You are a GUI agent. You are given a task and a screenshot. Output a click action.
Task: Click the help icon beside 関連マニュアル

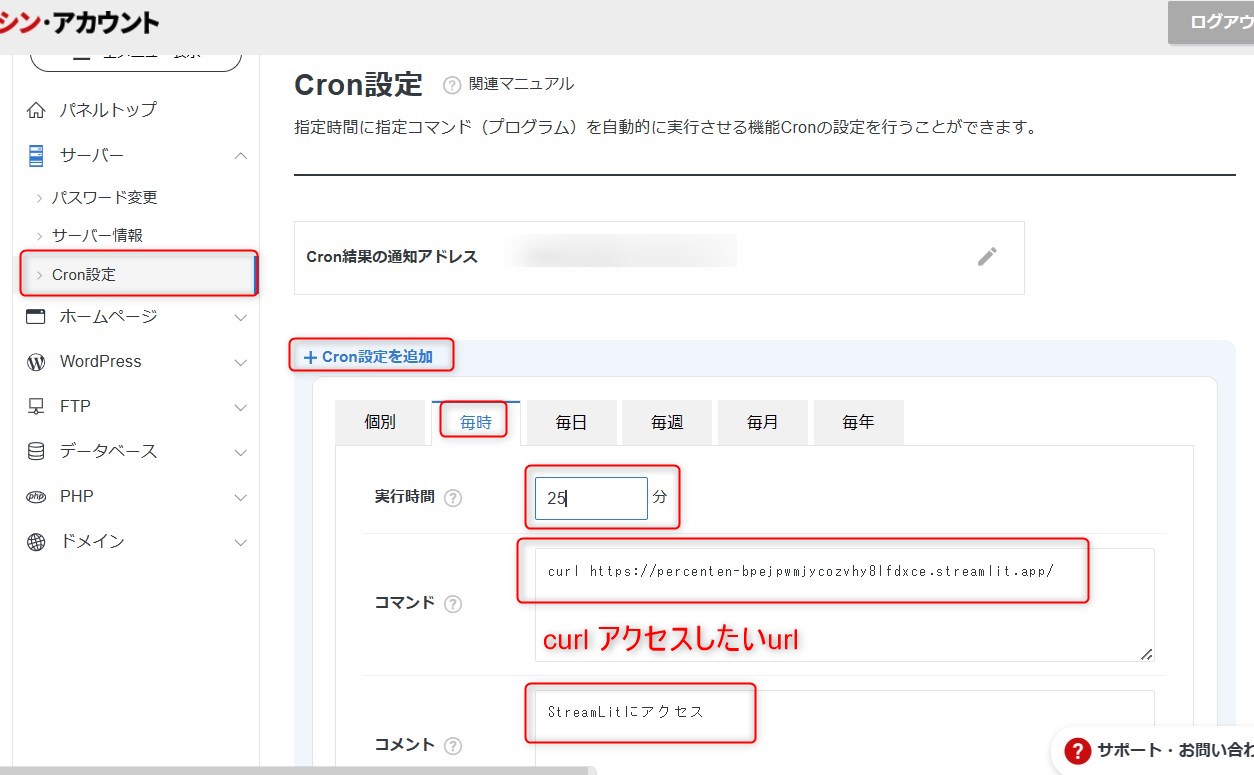click(x=452, y=85)
